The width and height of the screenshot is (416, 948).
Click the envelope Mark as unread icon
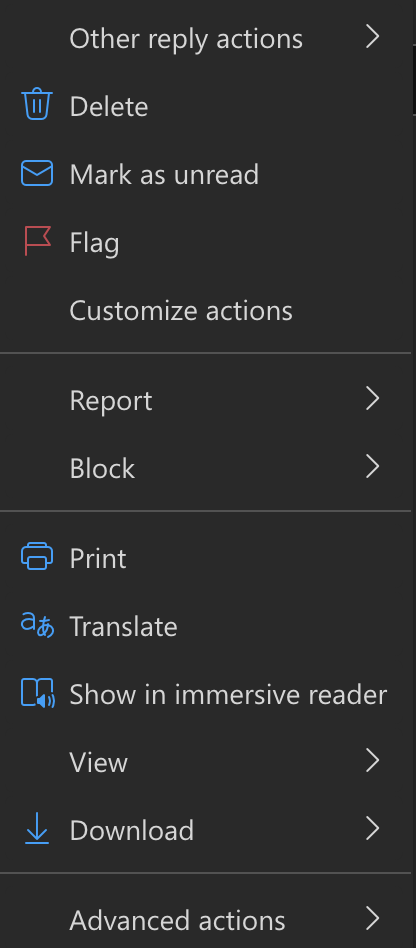tap(37, 173)
